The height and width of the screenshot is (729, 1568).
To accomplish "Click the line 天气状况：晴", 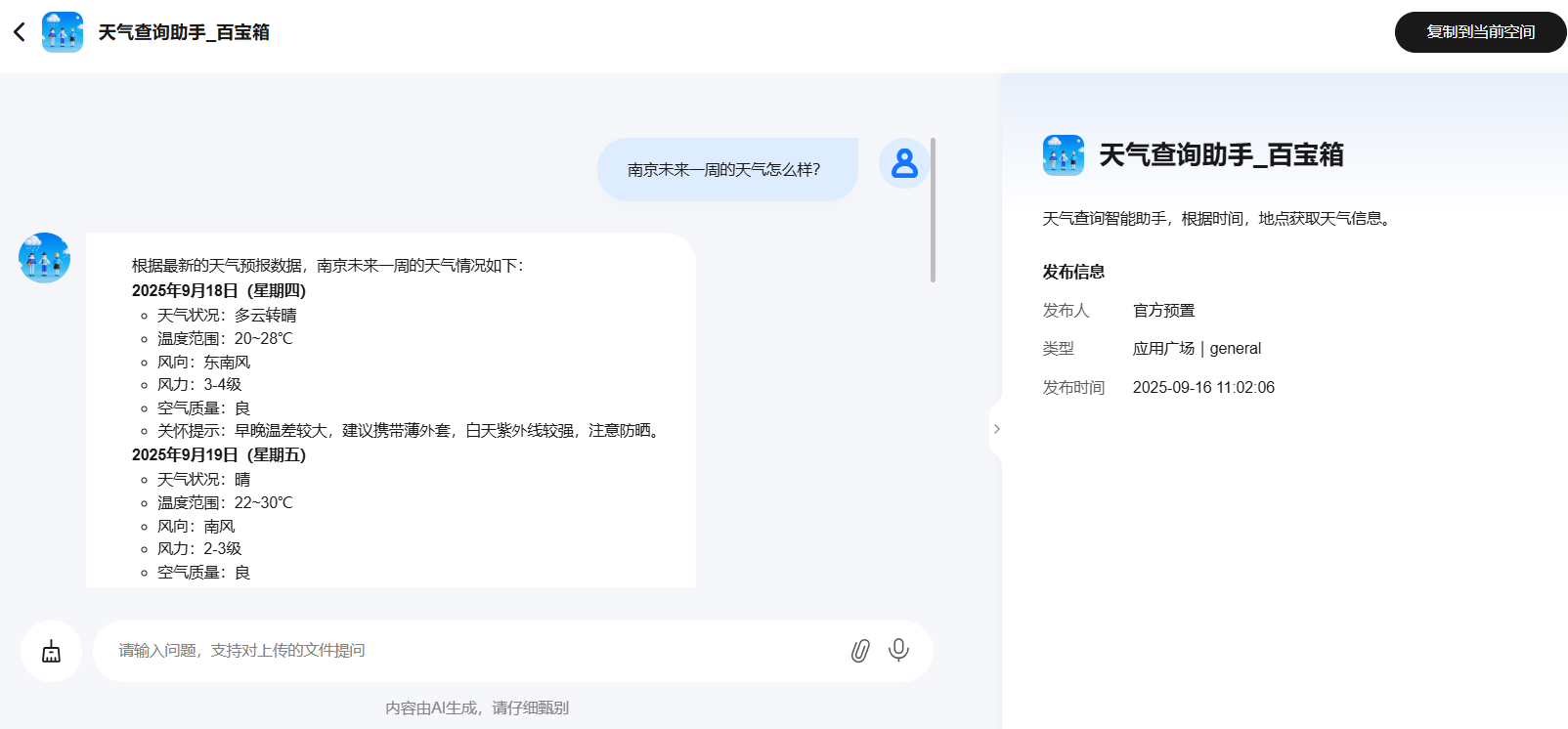I will tap(204, 479).
